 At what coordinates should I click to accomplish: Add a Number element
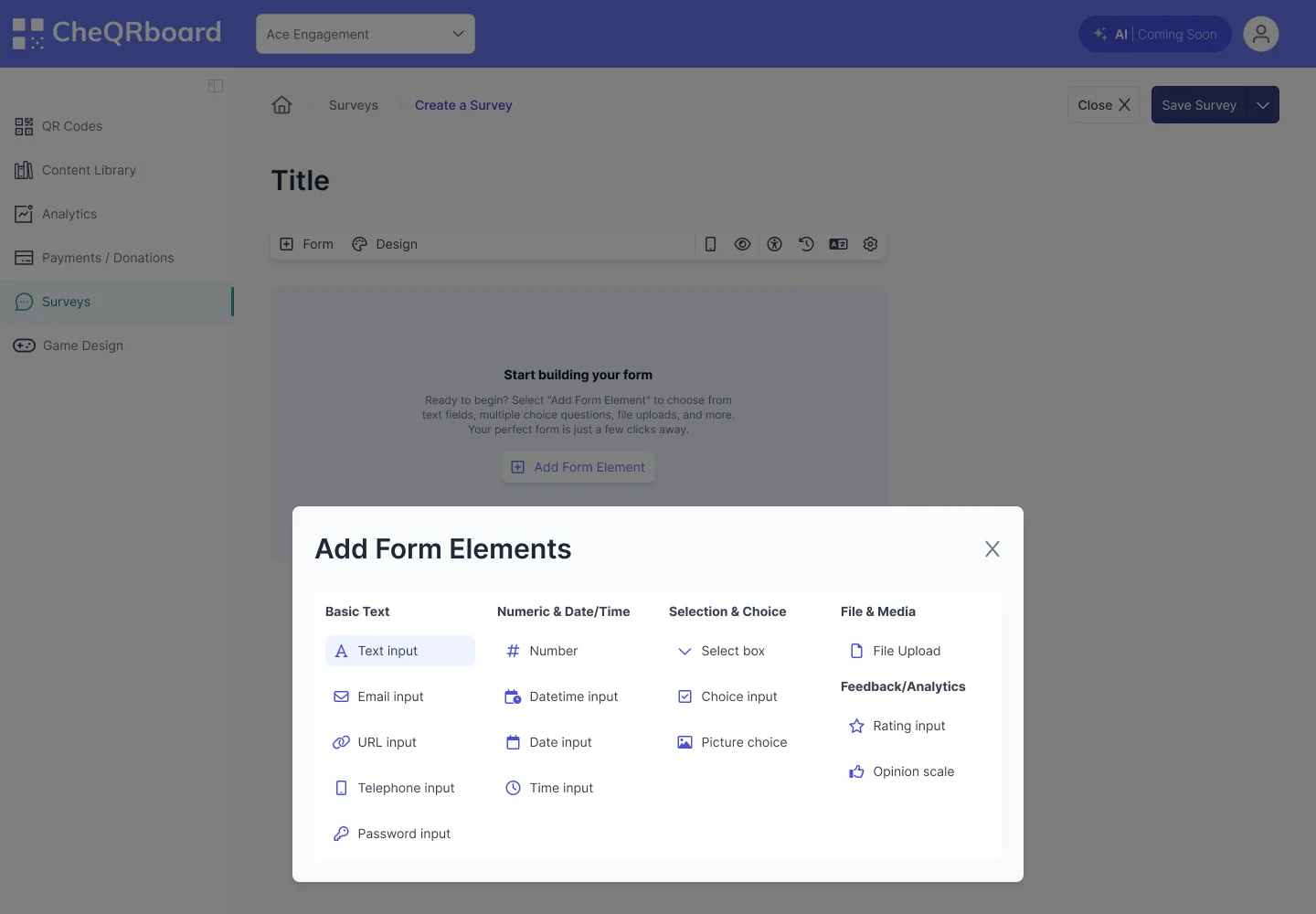[x=572, y=651]
